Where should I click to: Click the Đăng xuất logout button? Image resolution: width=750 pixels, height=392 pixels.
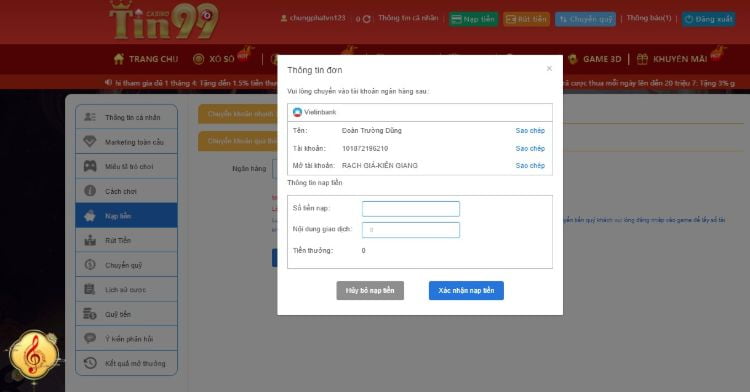[x=709, y=19]
